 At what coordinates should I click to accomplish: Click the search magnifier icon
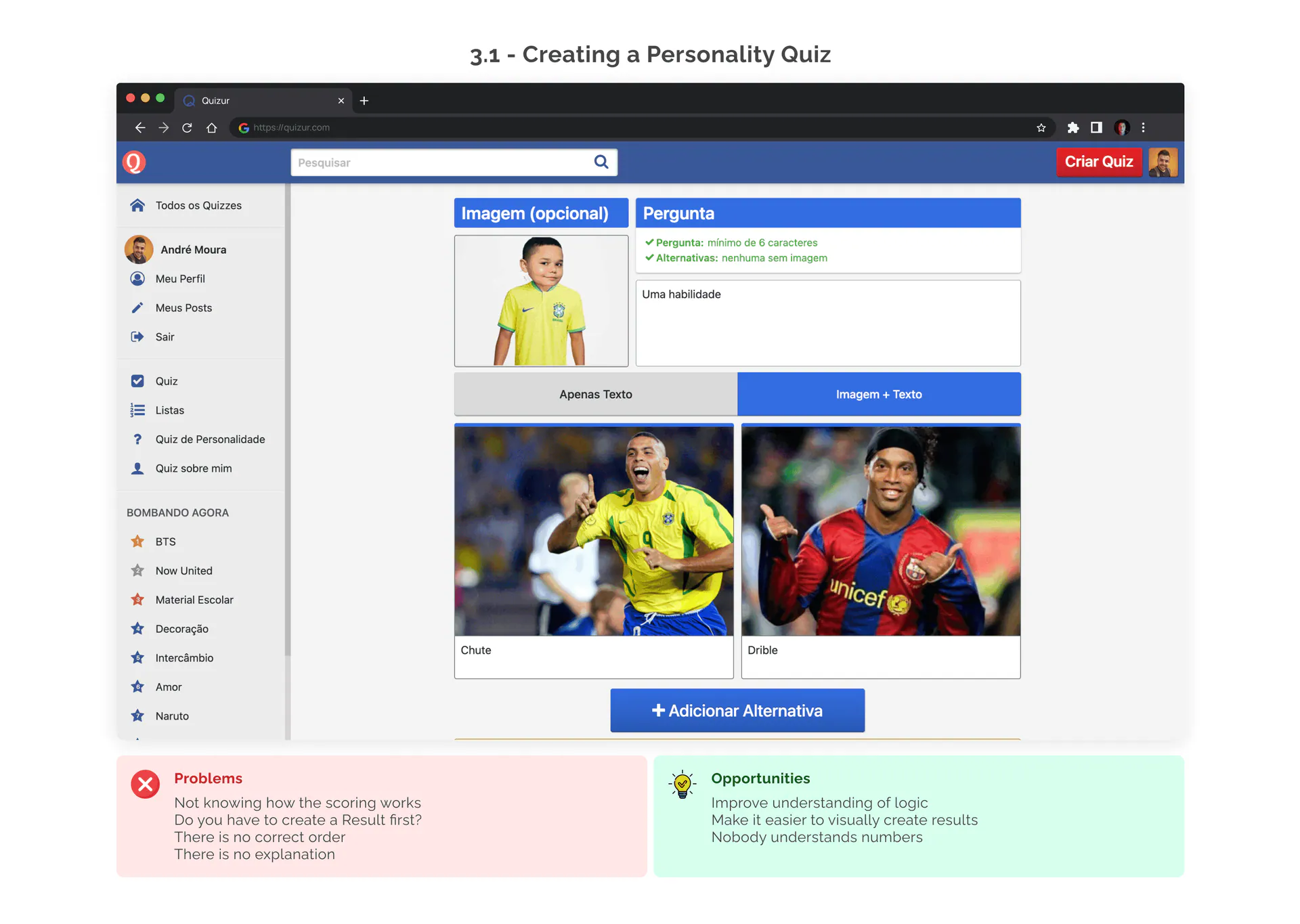[x=601, y=162]
